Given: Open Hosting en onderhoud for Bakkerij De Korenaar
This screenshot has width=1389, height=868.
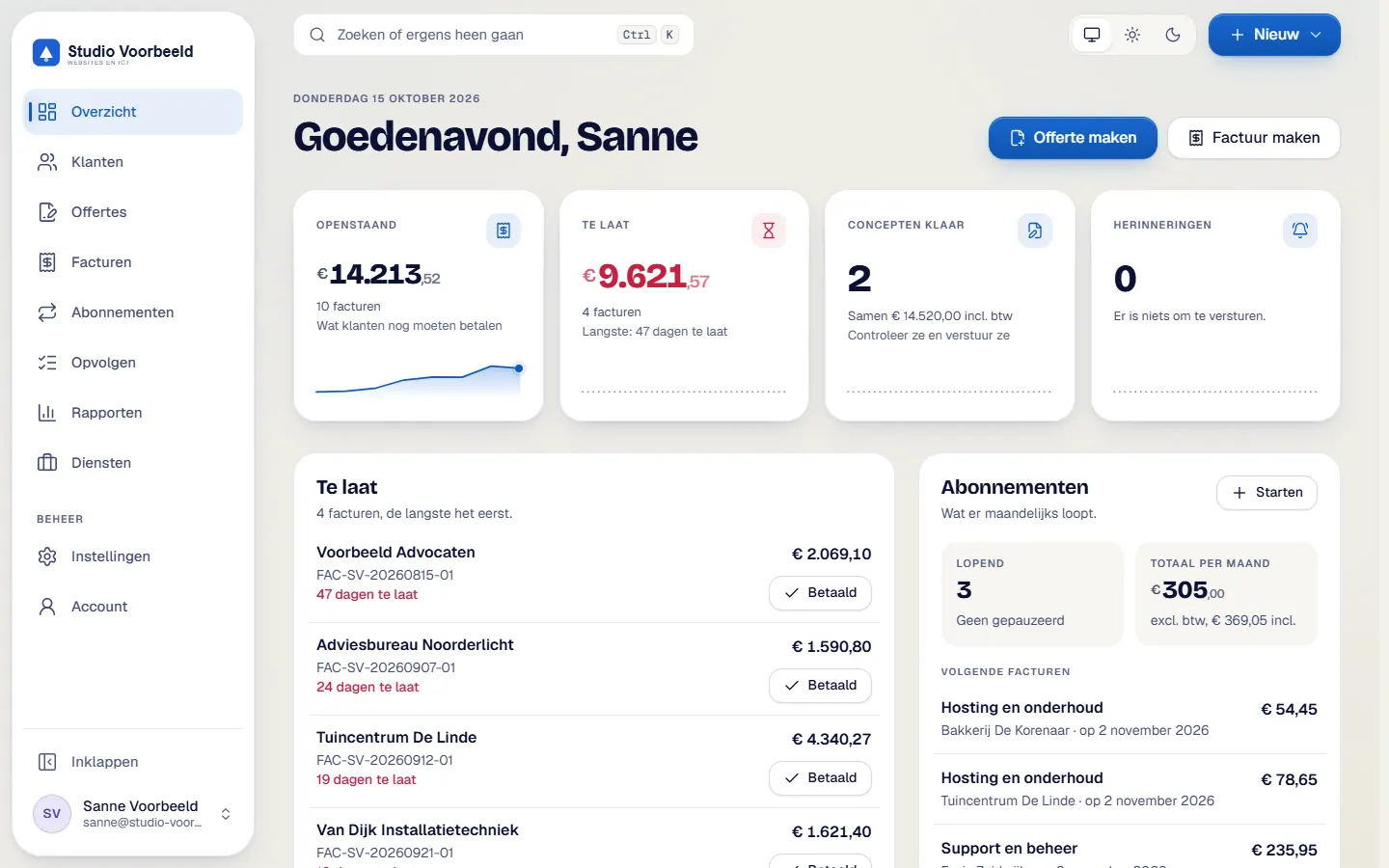Looking at the screenshot, I should (1130, 719).
